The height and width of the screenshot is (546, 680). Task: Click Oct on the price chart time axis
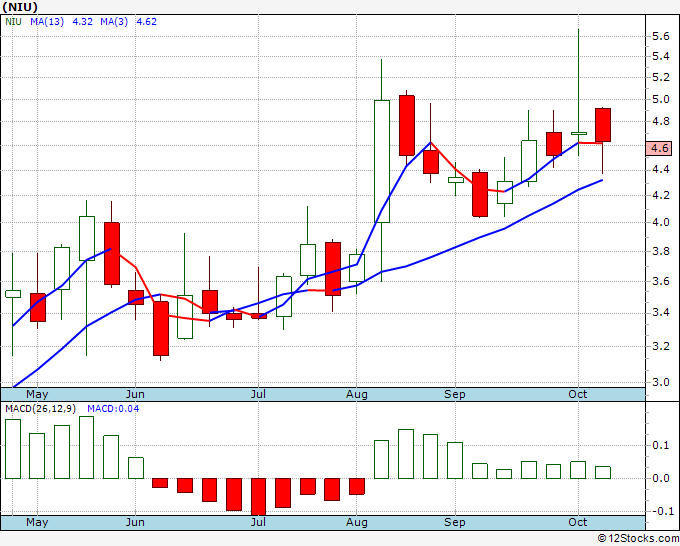click(578, 394)
